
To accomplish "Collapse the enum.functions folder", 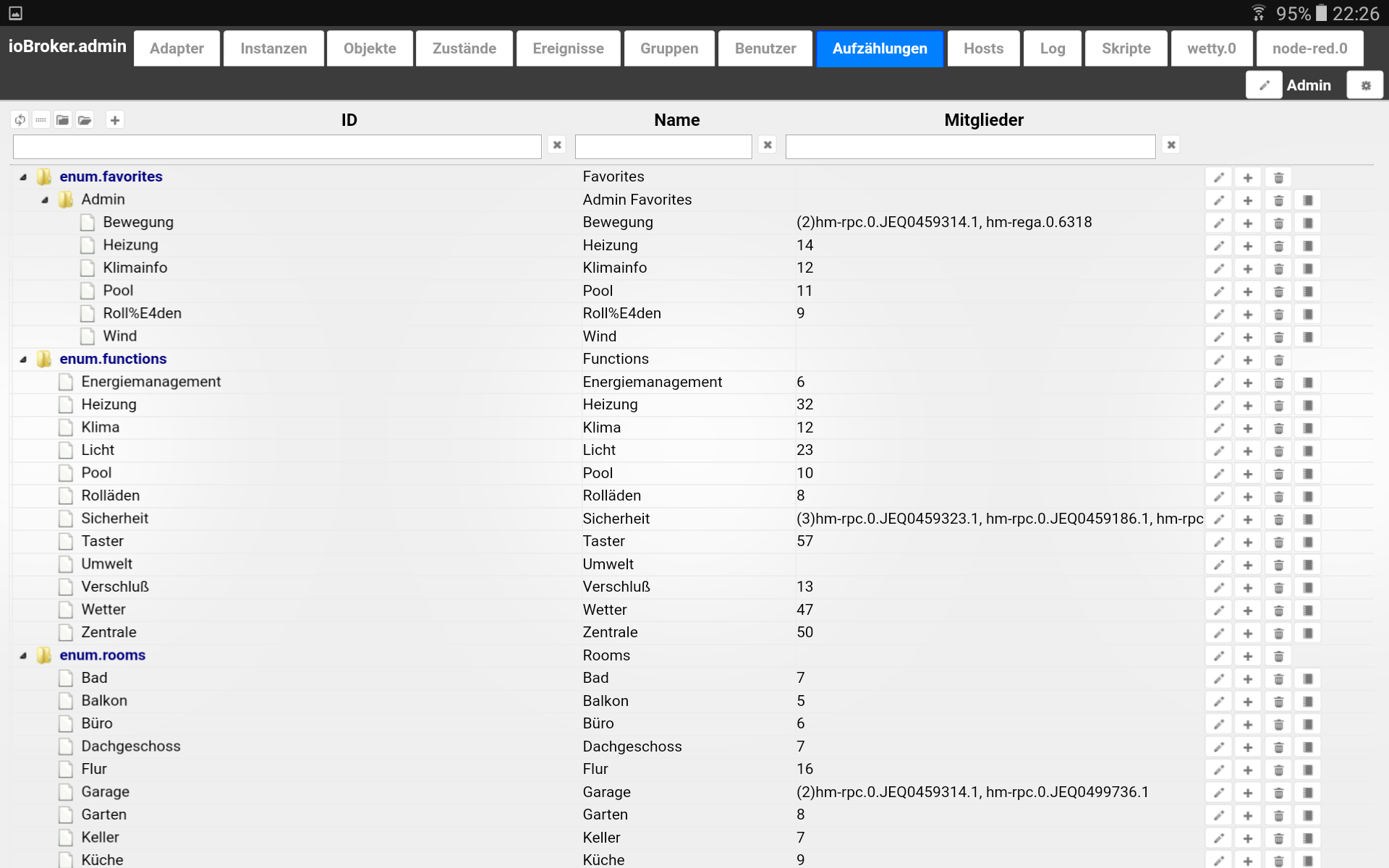I will click(x=23, y=359).
